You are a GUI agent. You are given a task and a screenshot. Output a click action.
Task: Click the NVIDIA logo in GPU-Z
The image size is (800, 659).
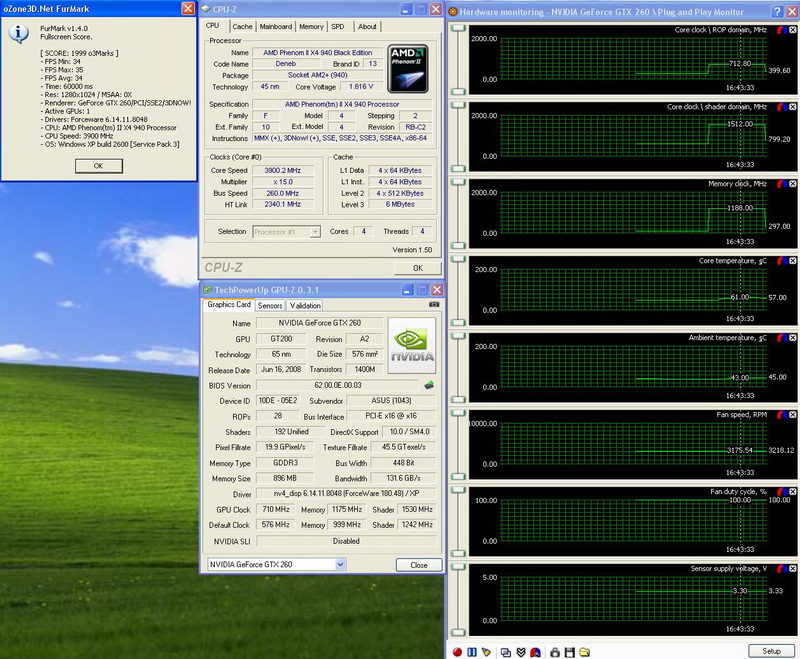[x=412, y=346]
